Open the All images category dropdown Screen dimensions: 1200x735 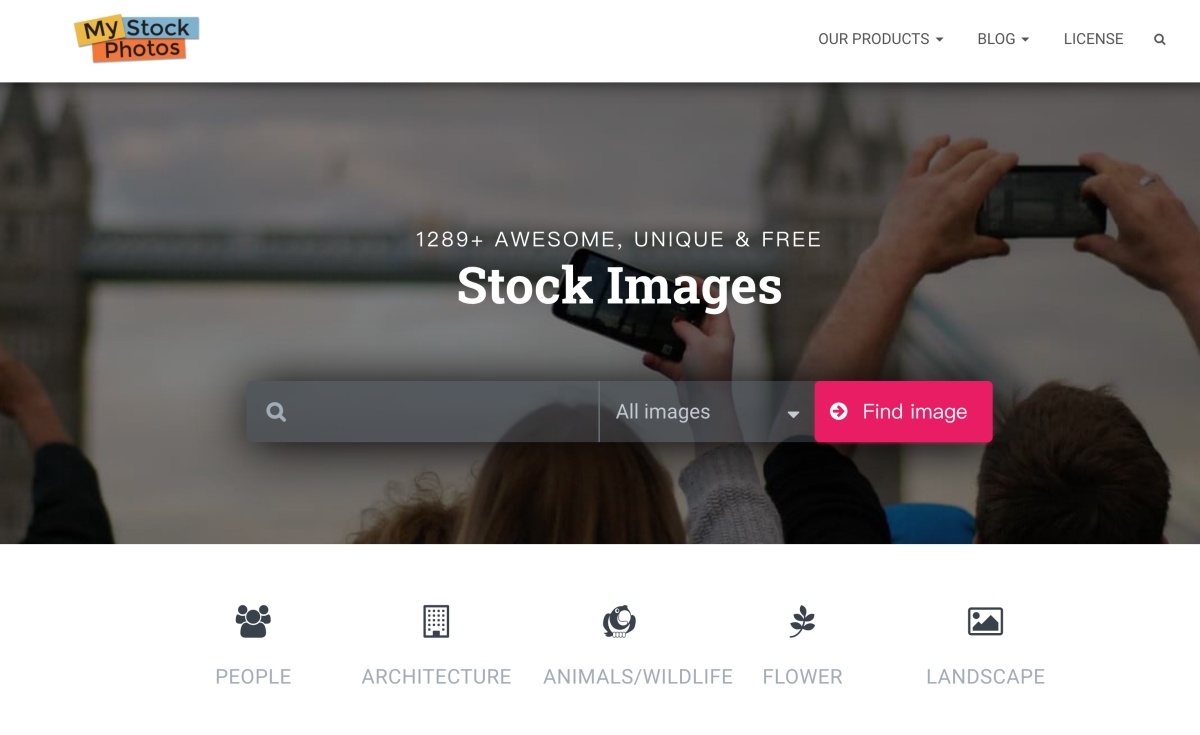click(707, 412)
